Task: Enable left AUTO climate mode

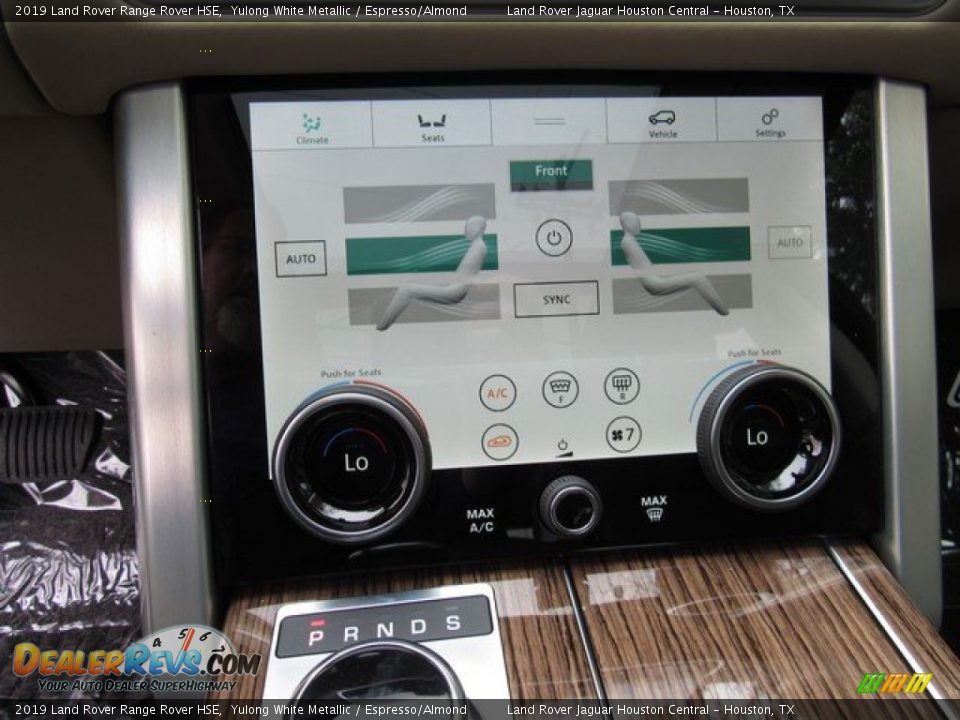Action: click(301, 259)
